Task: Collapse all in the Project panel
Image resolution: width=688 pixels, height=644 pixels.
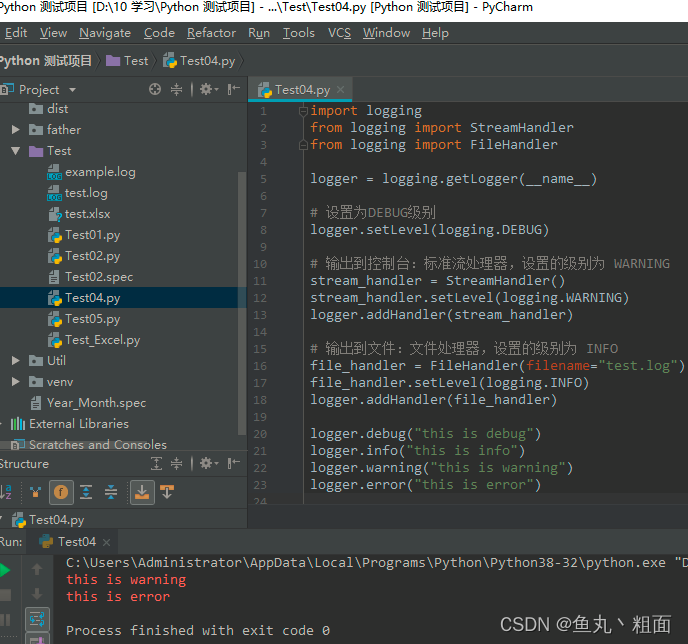Action: click(176, 89)
